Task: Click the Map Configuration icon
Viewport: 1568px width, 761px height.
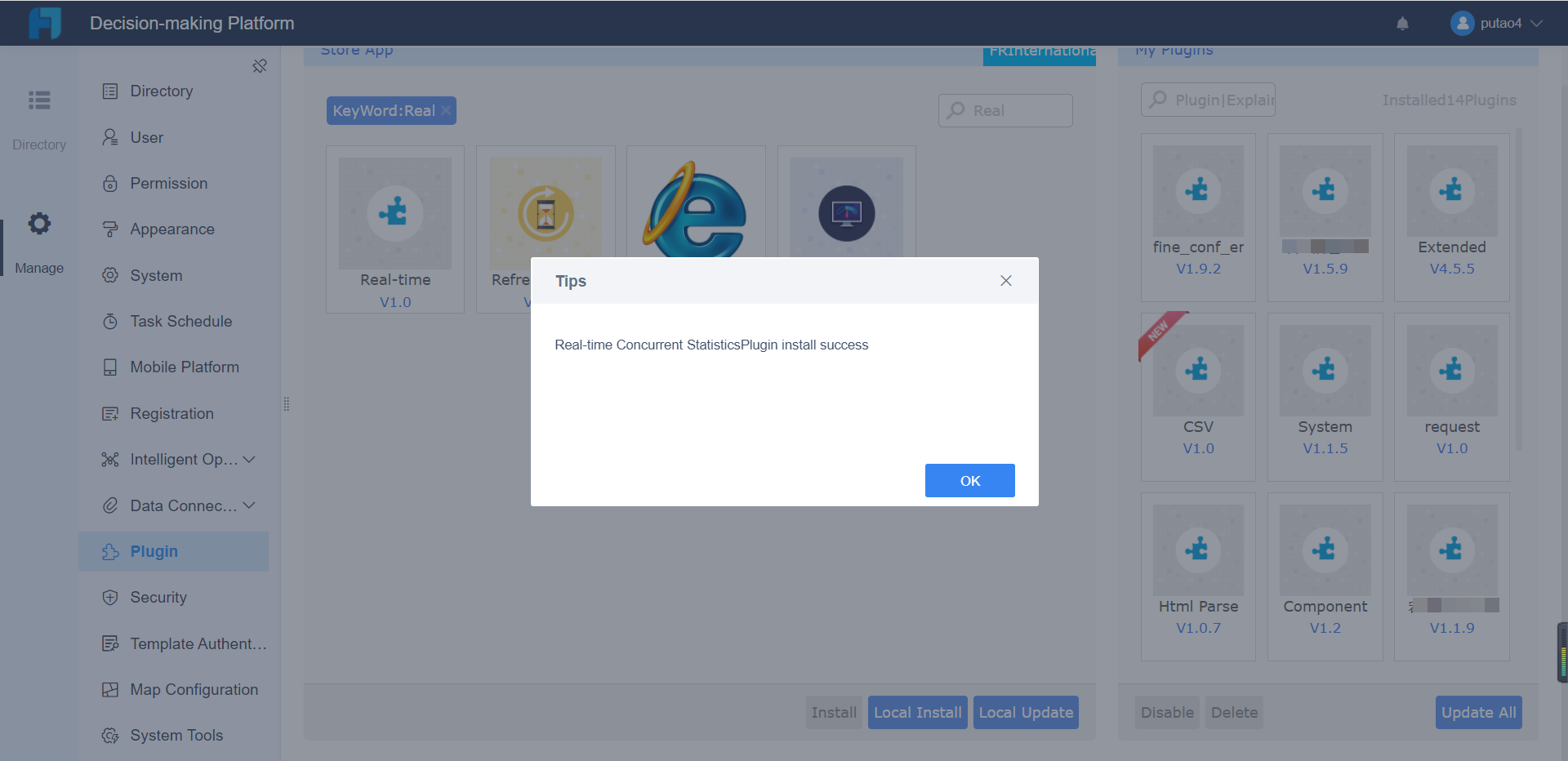Action: click(x=110, y=690)
